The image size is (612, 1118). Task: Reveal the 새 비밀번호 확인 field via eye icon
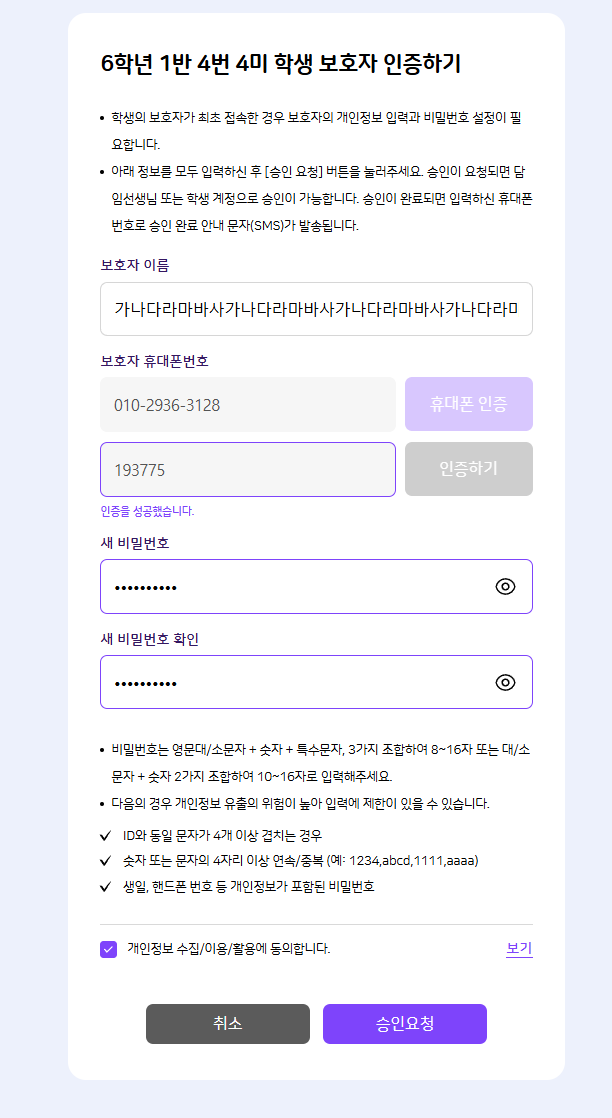pyautogui.click(x=505, y=682)
